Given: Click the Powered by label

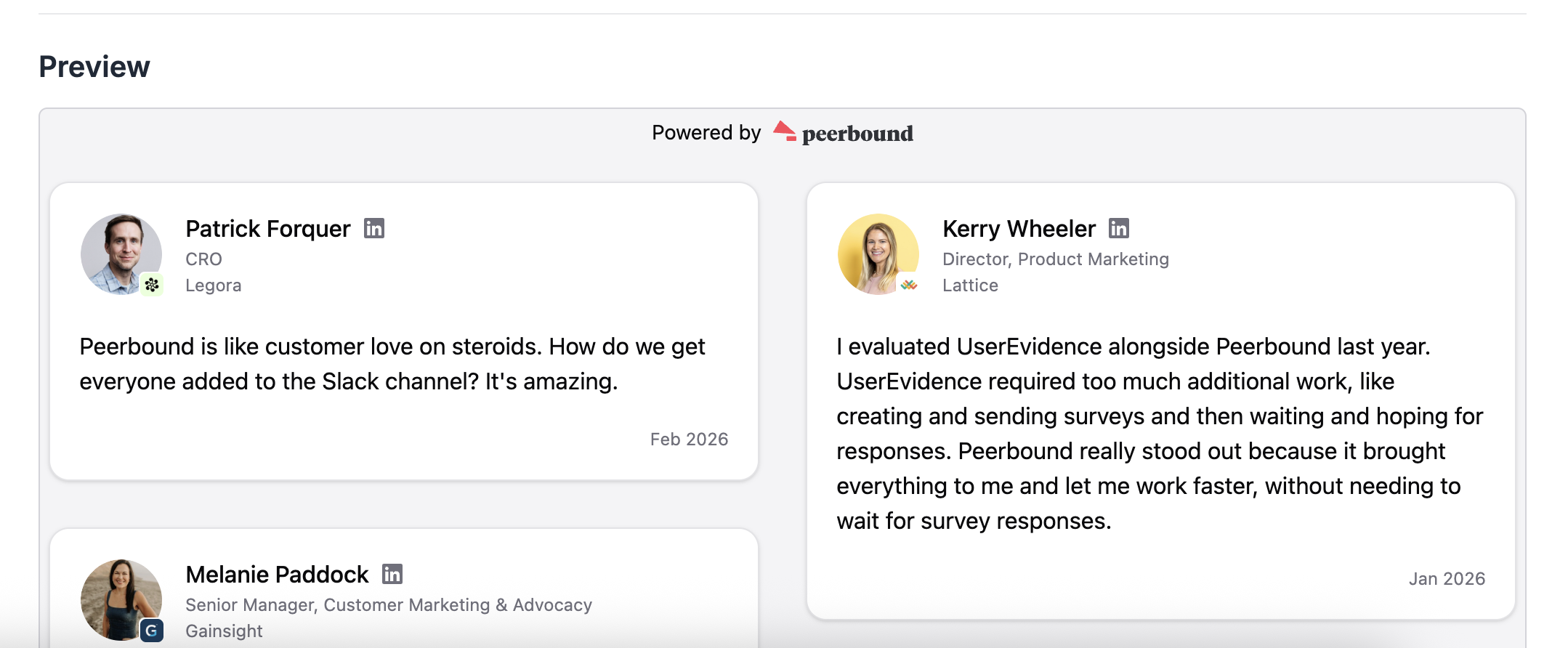Looking at the screenshot, I should click(706, 133).
